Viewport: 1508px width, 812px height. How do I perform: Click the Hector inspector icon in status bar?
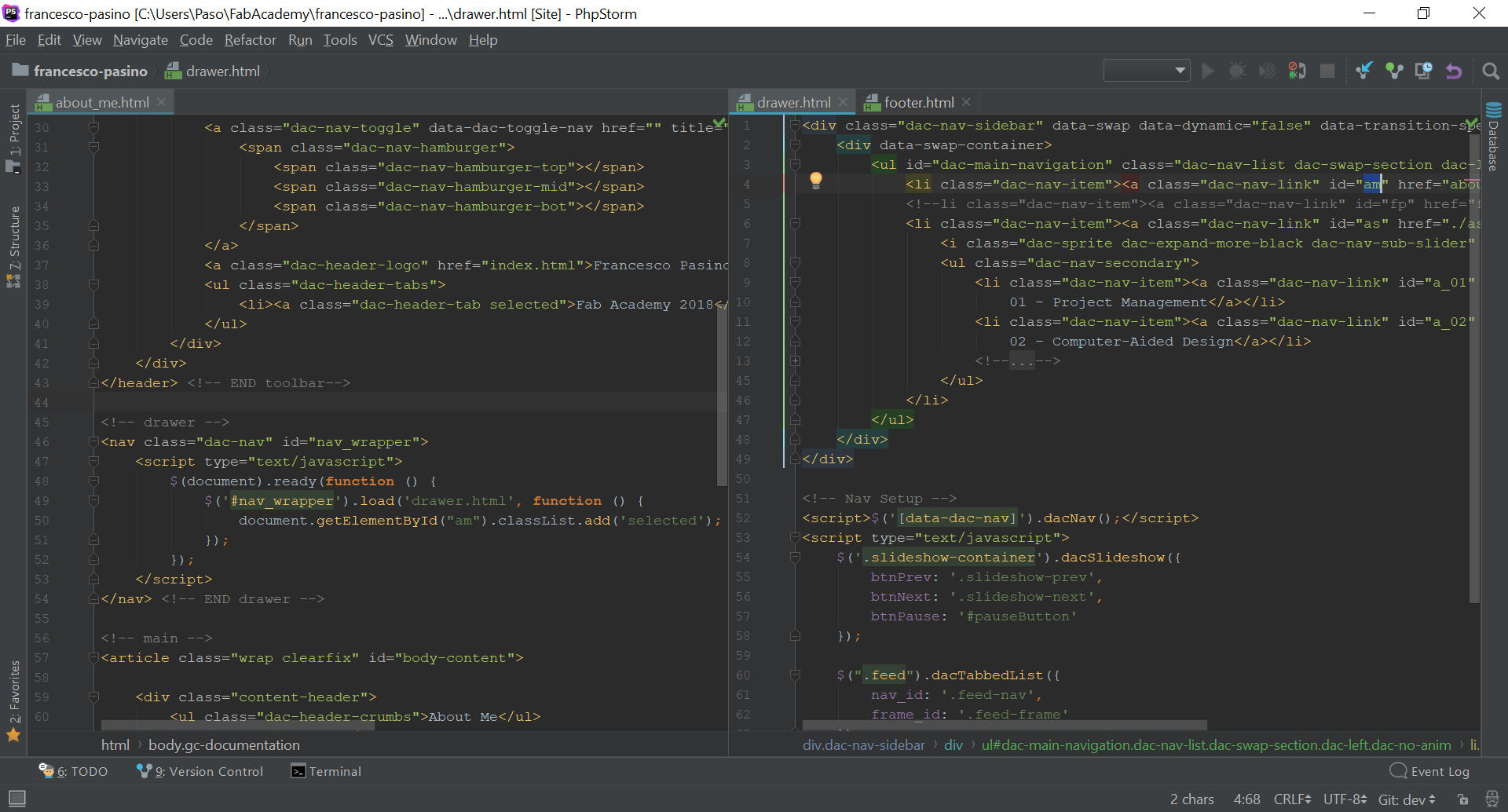click(1492, 799)
